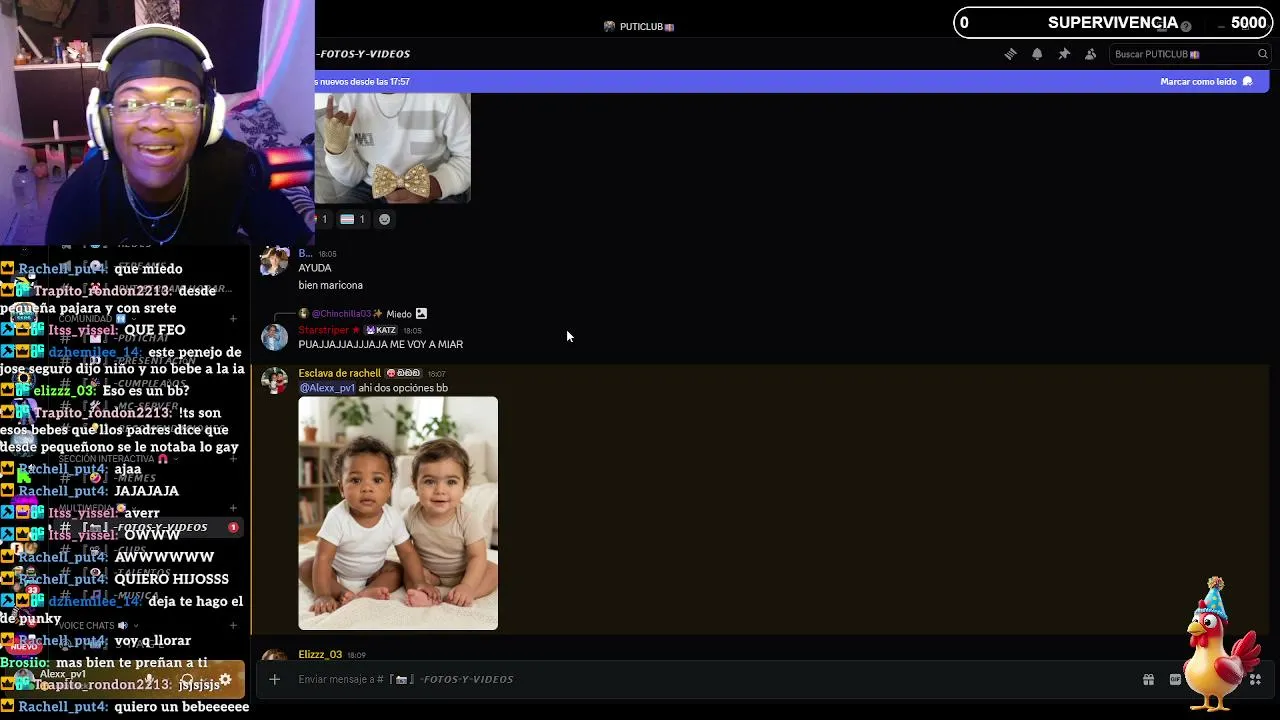Viewport: 1280px width, 720px height.
Task: Click Marcar como leído button
Action: [1206, 81]
